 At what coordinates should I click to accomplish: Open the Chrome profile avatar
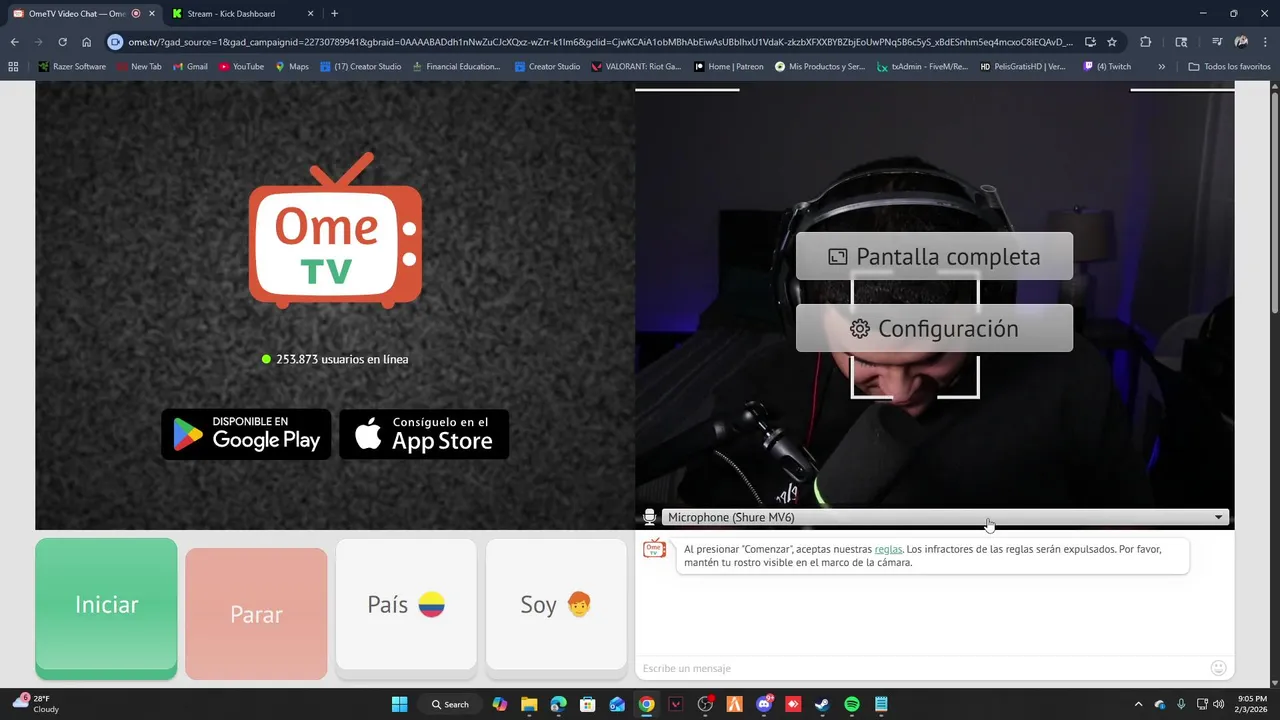pos(1241,42)
